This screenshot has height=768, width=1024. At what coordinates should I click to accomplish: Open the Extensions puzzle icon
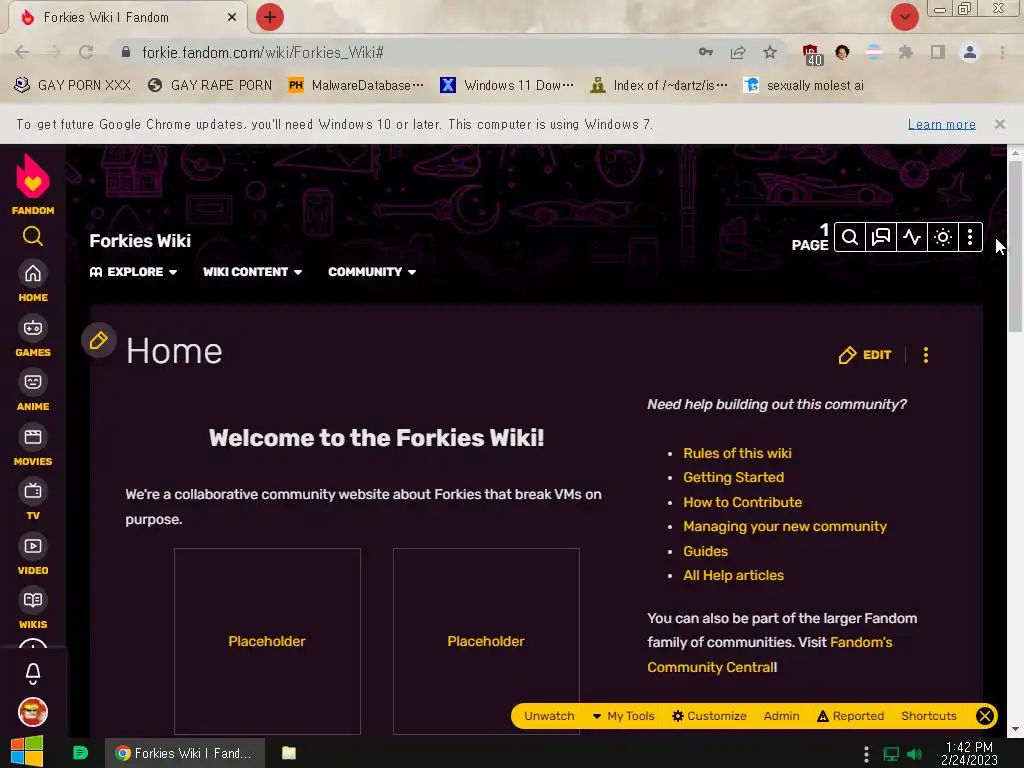pyautogui.click(x=905, y=52)
